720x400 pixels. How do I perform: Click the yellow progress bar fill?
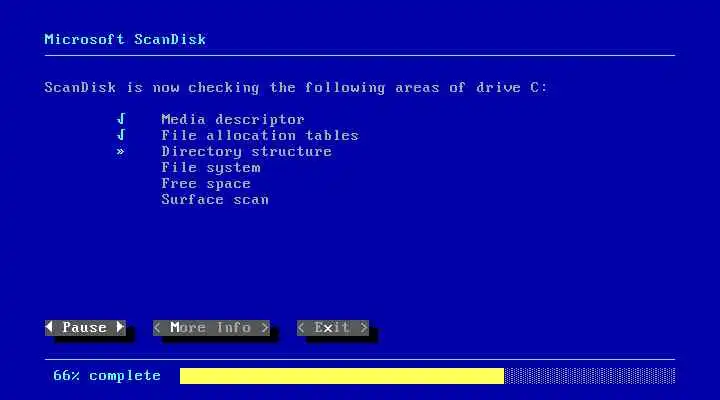pyautogui.click(x=342, y=376)
